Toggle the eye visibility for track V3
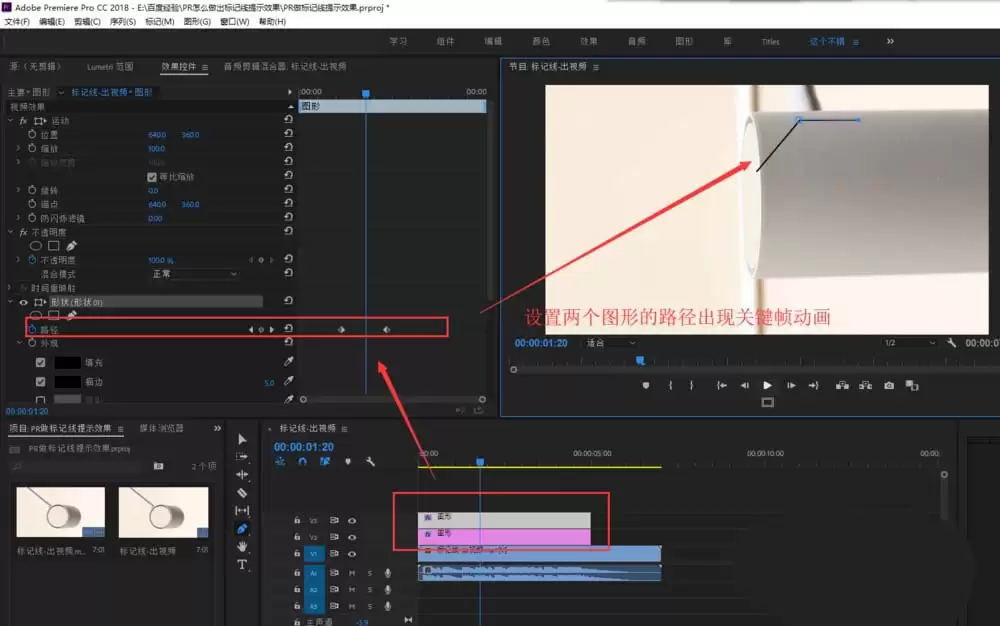The width and height of the screenshot is (1000, 626). [x=351, y=520]
